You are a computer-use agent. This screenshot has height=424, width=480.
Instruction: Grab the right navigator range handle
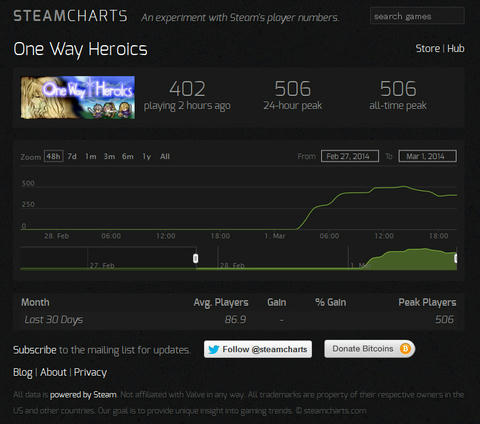456,258
